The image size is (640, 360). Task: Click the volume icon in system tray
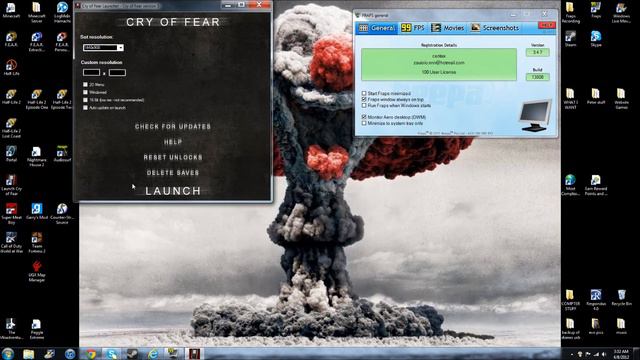click(x=604, y=354)
